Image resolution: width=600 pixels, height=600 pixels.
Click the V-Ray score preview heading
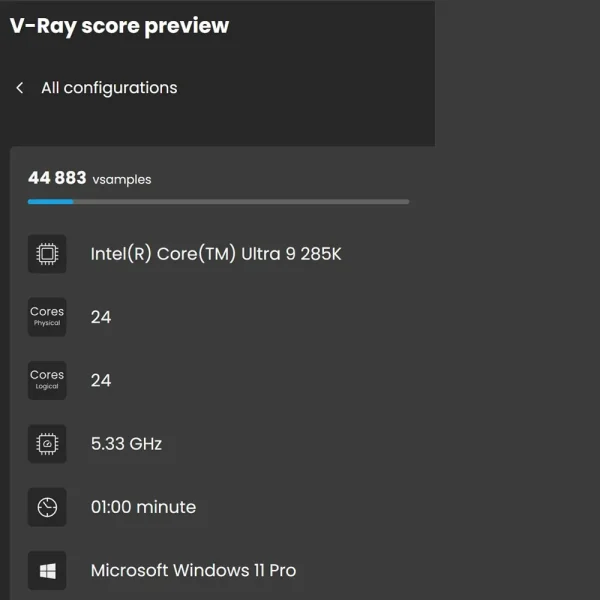click(x=119, y=26)
